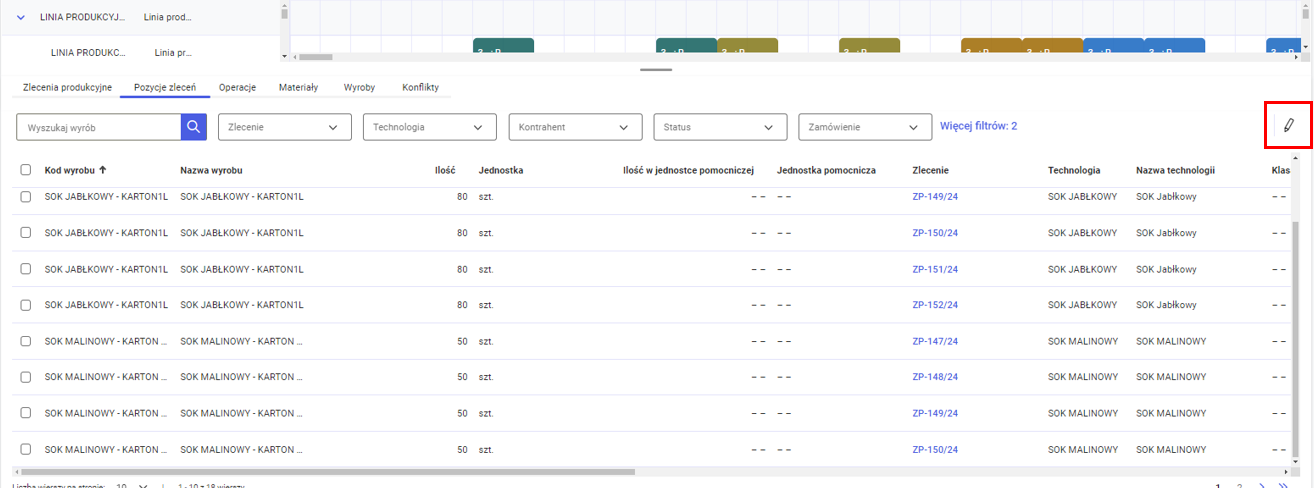
Task: Open order link ZP-147/24
Action: (x=935, y=341)
